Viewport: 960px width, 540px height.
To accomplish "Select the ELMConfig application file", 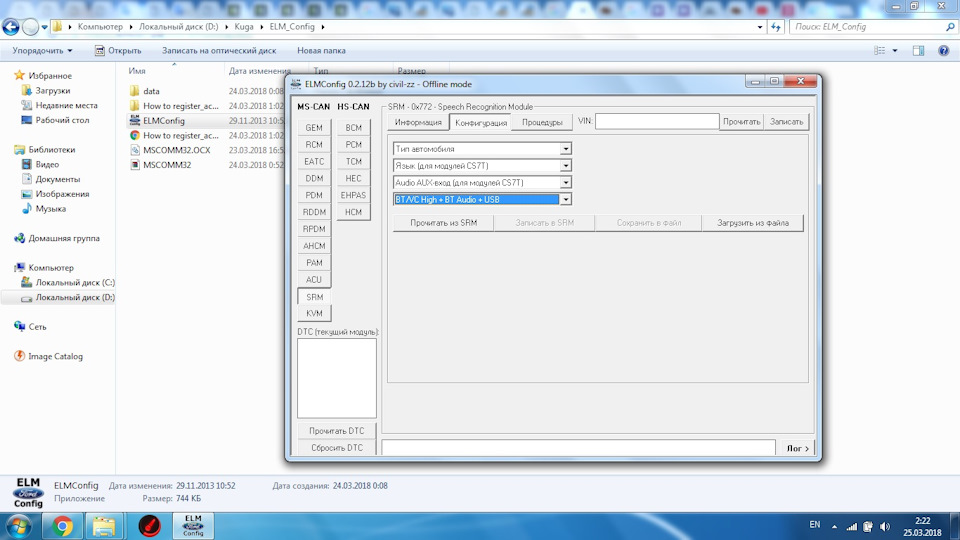I will click(163, 121).
